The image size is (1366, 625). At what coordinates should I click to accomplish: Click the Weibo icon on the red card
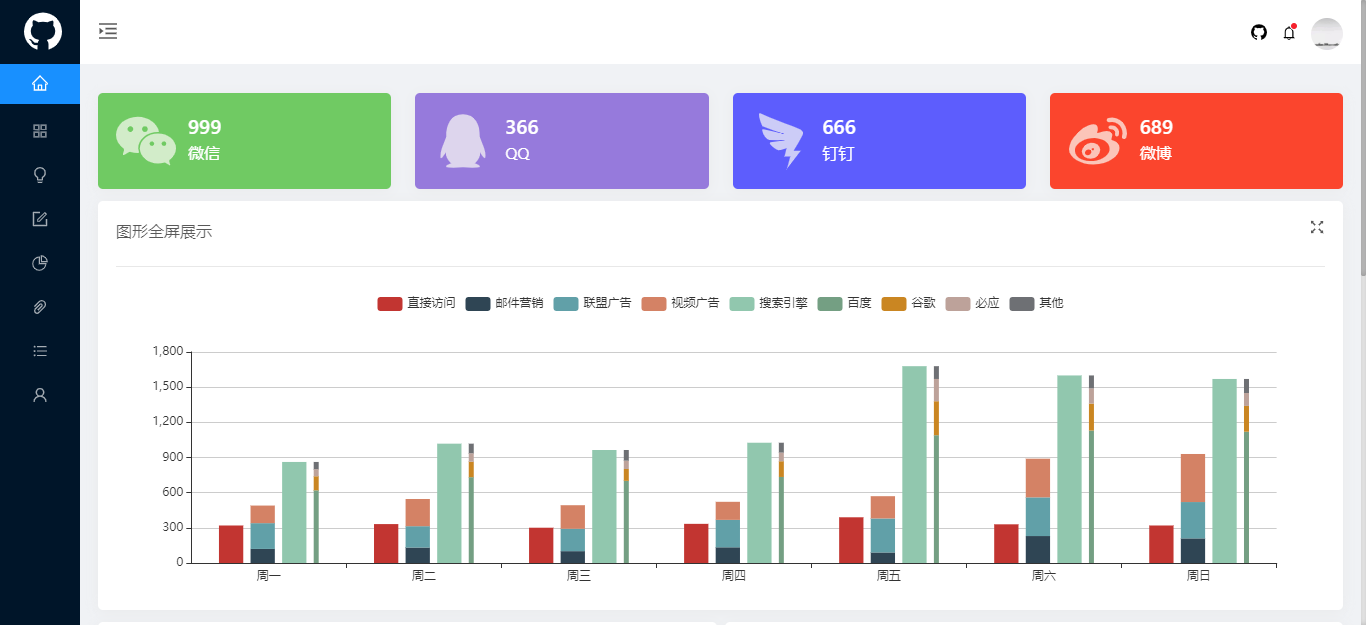click(x=1098, y=142)
